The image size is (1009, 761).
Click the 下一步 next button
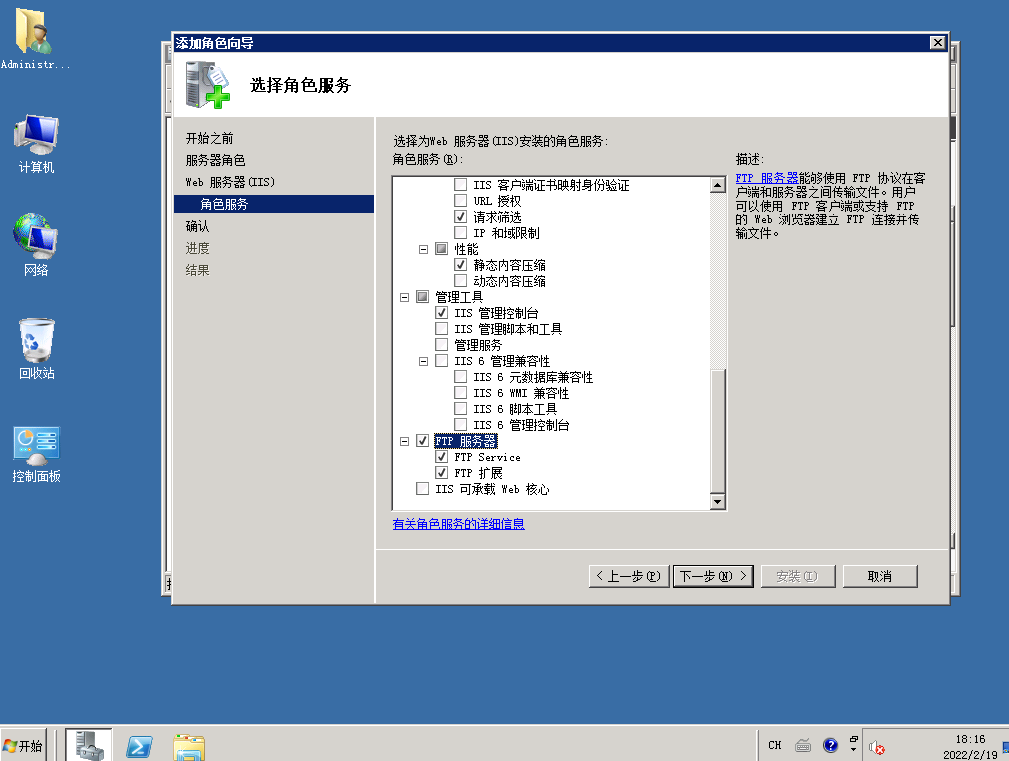(713, 576)
